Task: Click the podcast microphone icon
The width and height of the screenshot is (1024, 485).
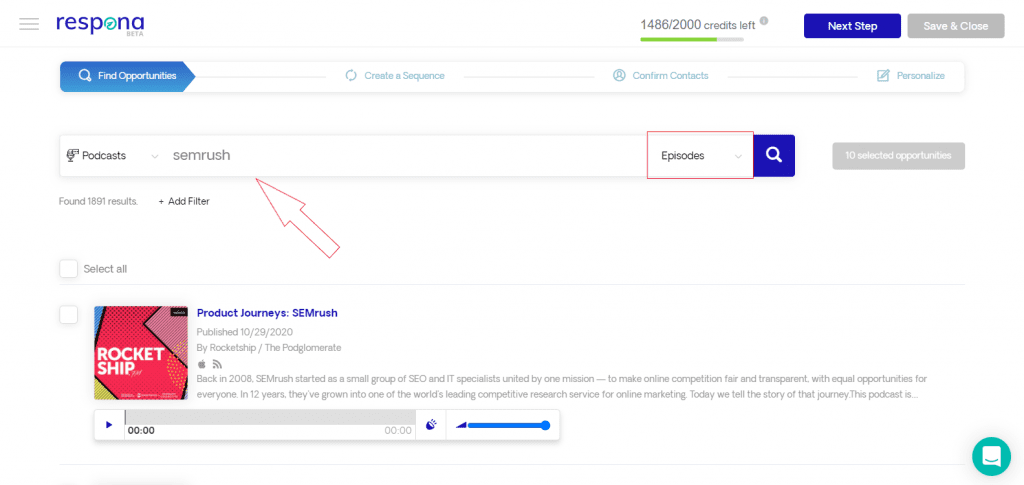Action: pos(72,156)
